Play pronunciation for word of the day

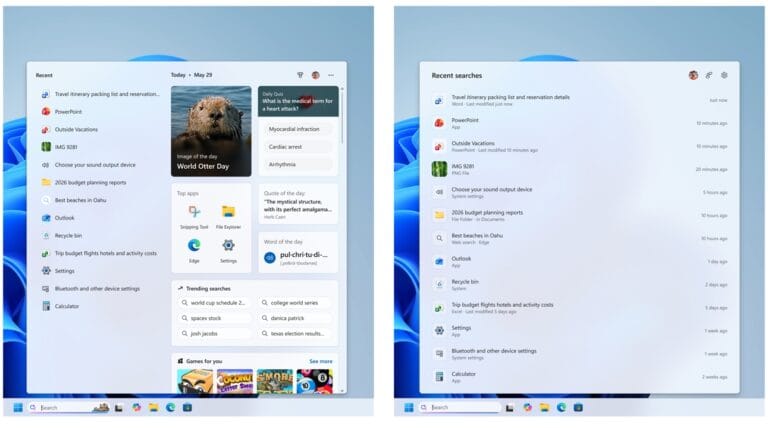tap(269, 258)
